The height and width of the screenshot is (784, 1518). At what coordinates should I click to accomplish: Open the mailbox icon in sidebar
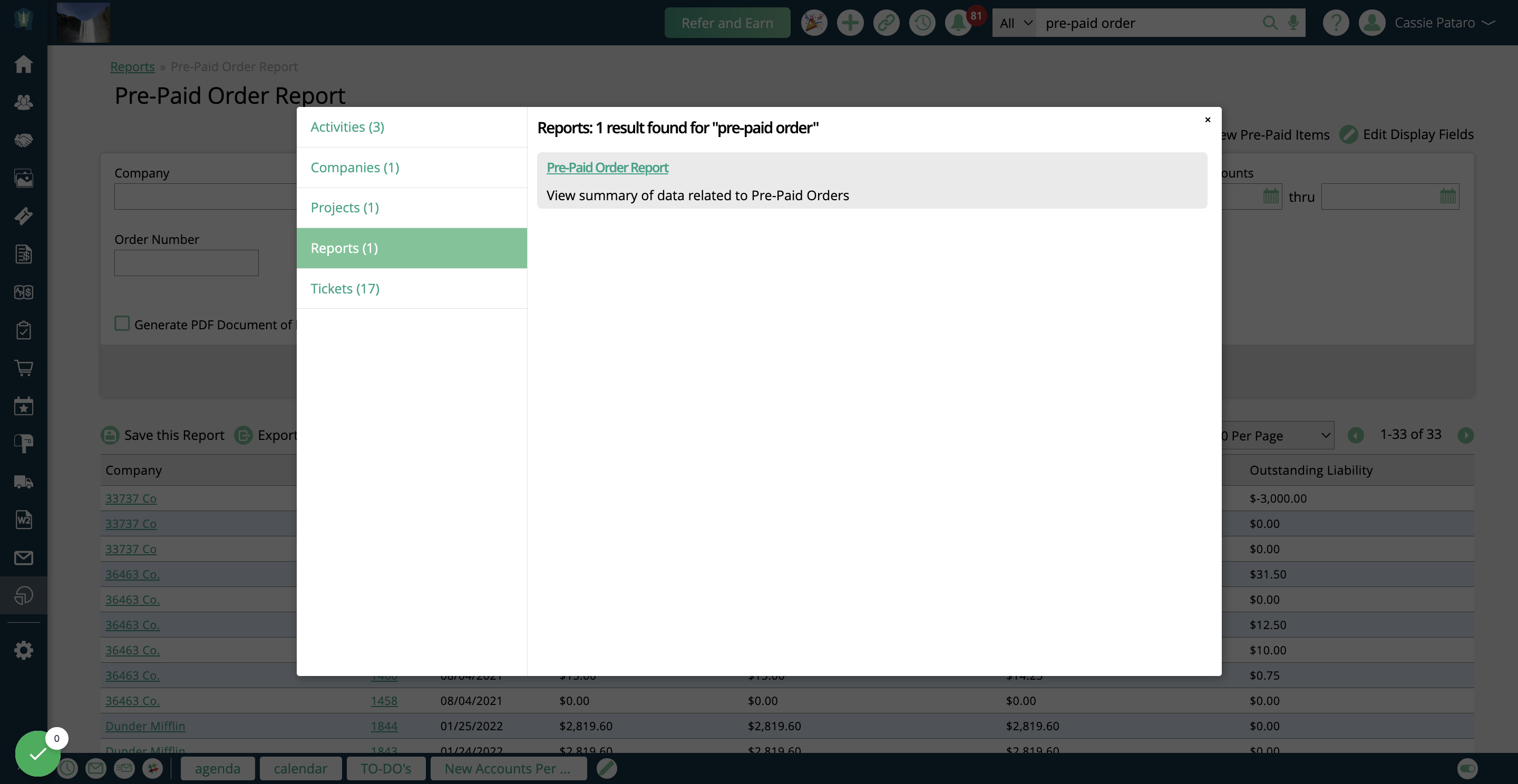(24, 444)
